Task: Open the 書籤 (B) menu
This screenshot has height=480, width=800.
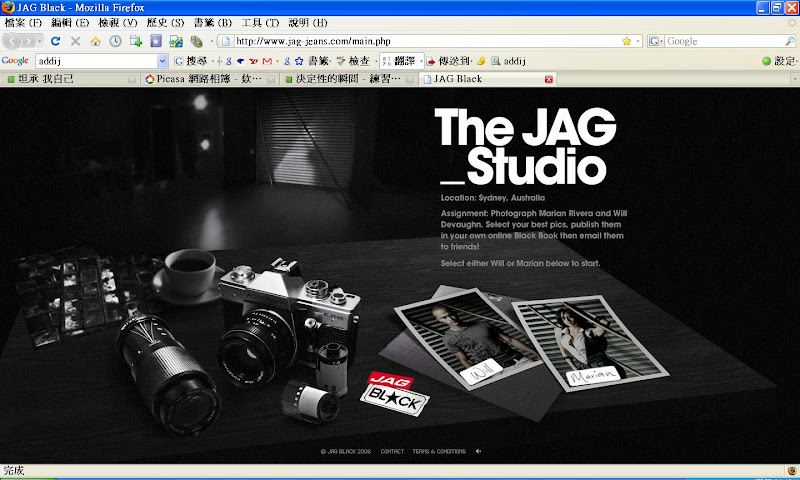Action: pos(212,22)
